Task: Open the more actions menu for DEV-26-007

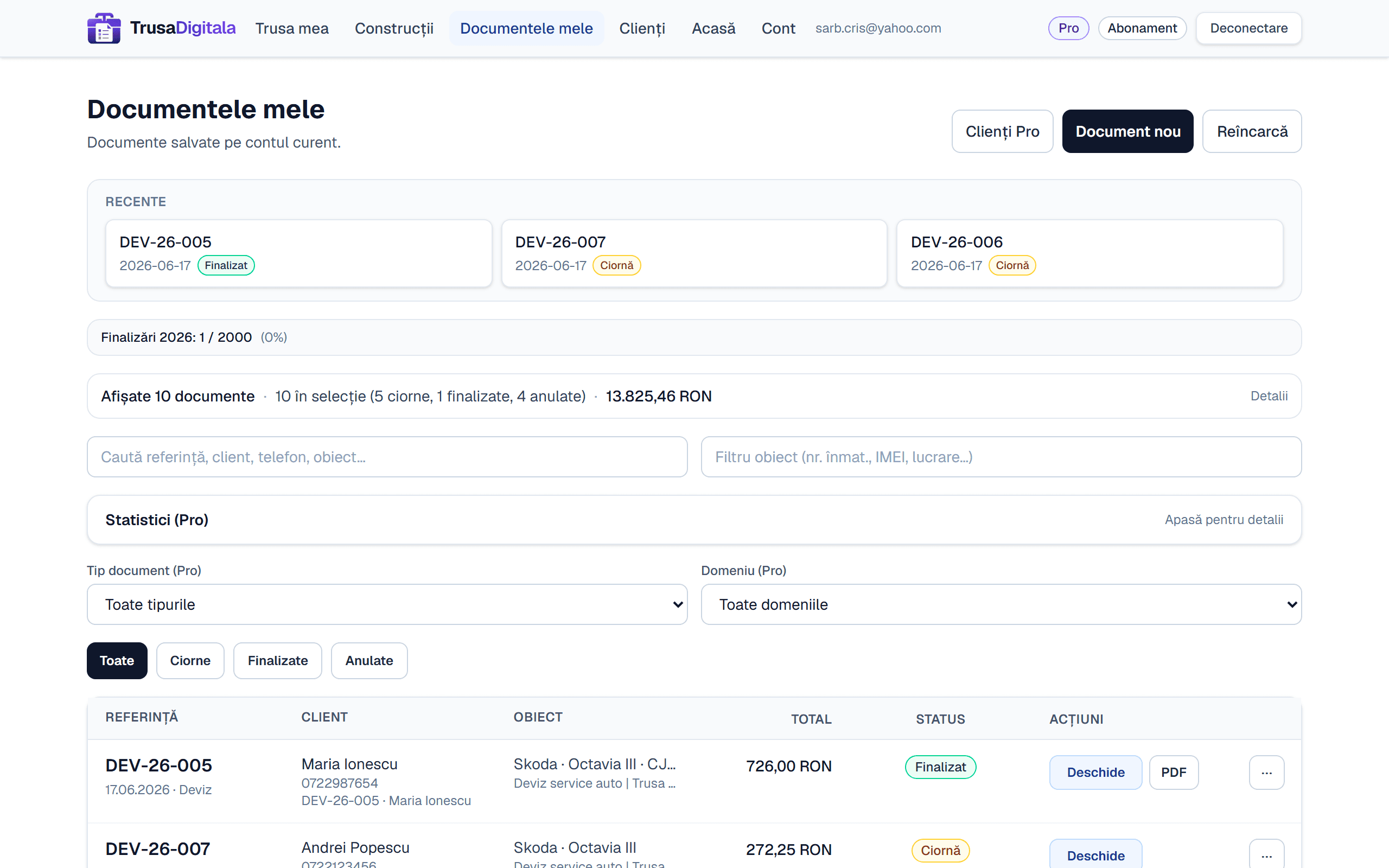Action: [x=1266, y=855]
